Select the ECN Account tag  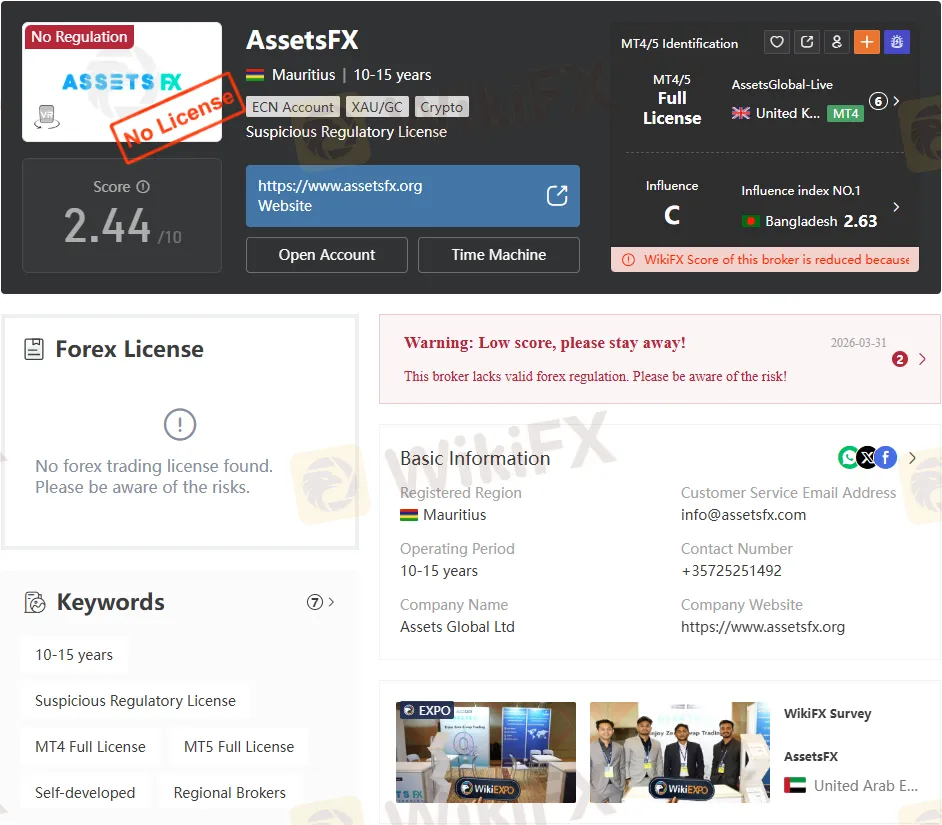pyautogui.click(x=293, y=107)
